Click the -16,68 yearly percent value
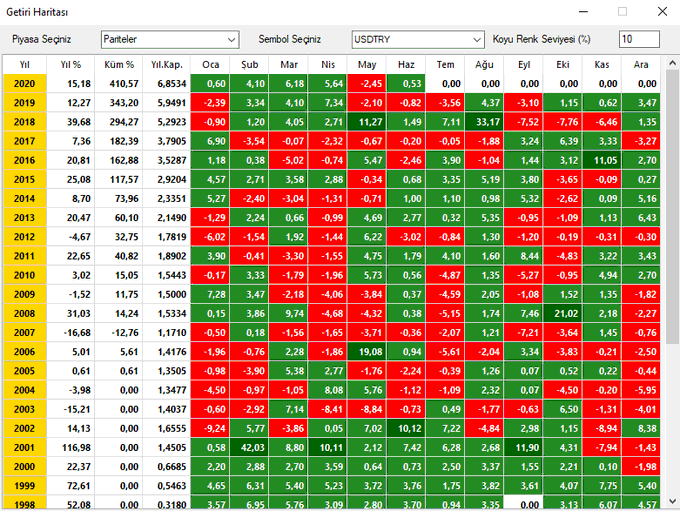680x511 pixels. point(71,333)
